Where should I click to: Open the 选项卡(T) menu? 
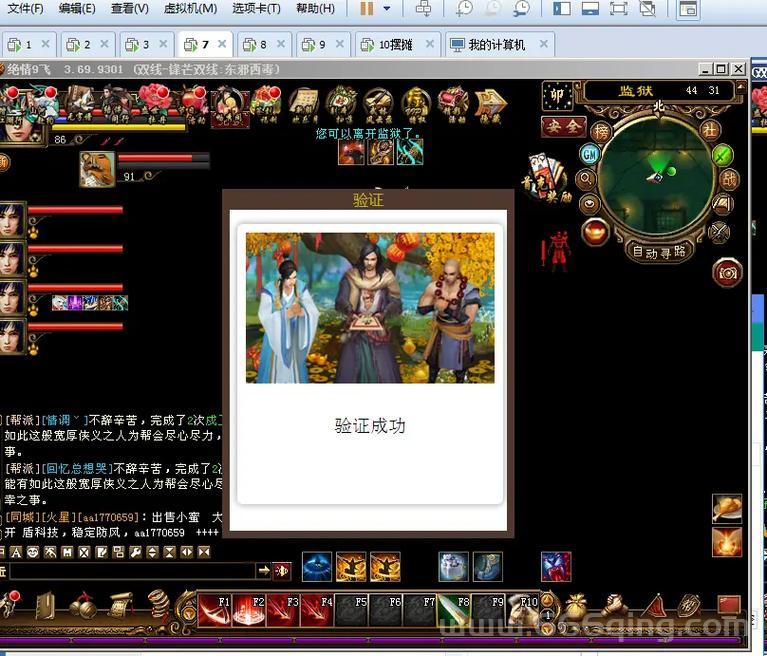(256, 8)
